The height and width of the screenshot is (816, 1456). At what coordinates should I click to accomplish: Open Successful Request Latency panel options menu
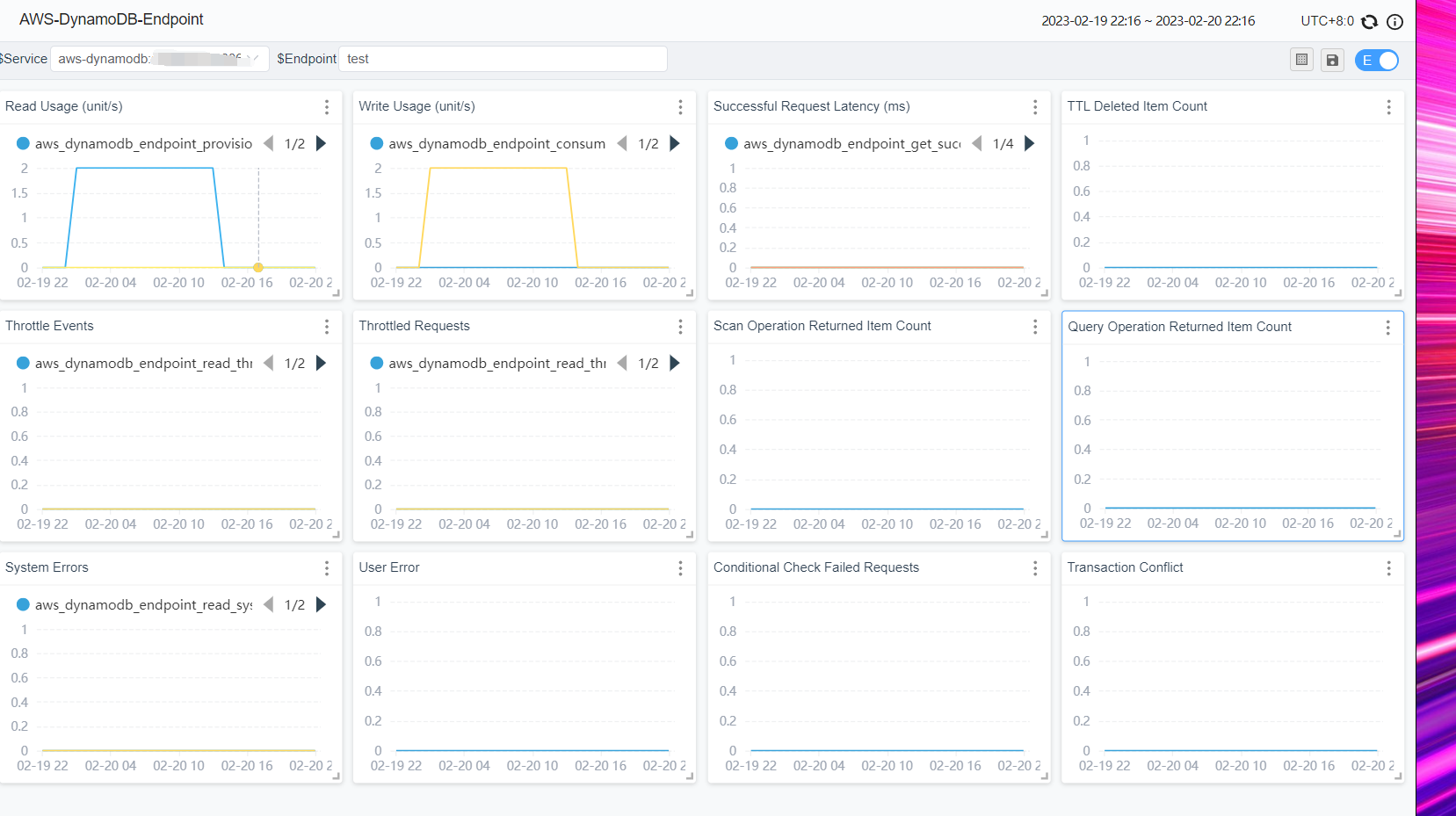click(1035, 107)
